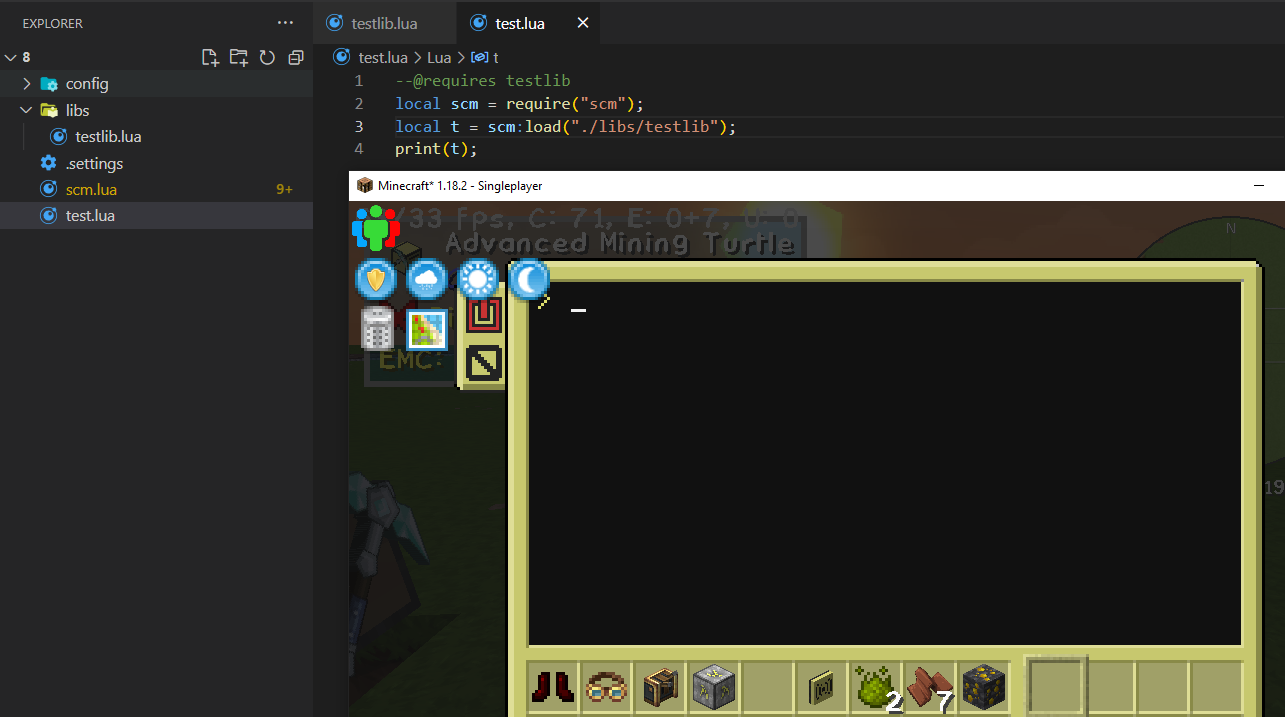1285x717 pixels.
Task: Select the gold ore block in inventory
Action: [985, 687]
